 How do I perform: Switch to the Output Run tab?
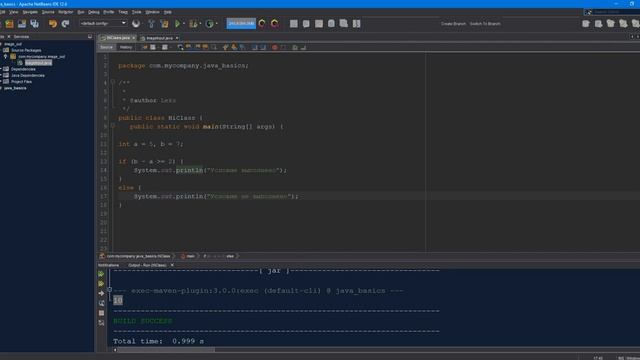[147, 265]
